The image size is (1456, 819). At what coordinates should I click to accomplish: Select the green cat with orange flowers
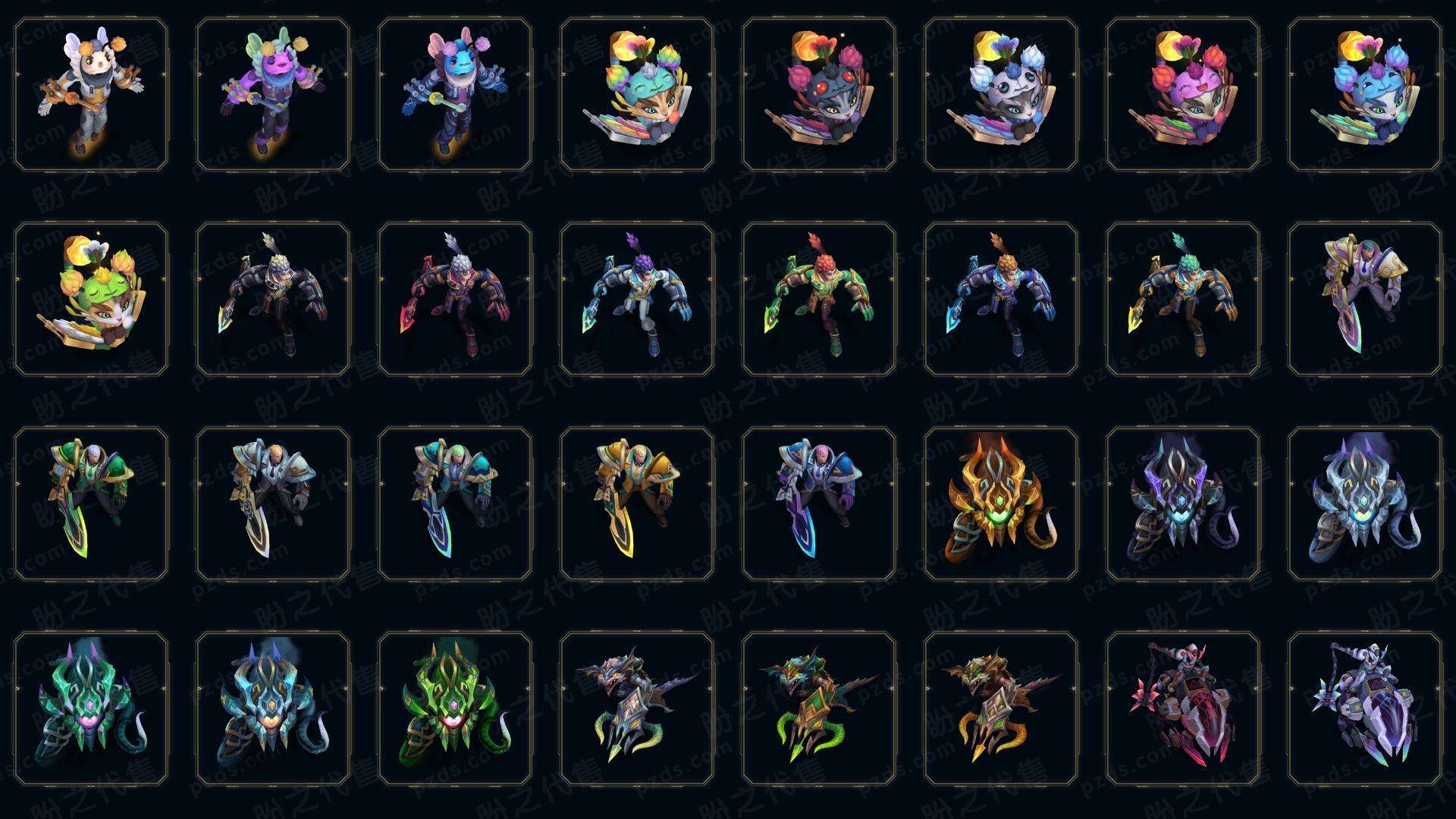coord(91,299)
